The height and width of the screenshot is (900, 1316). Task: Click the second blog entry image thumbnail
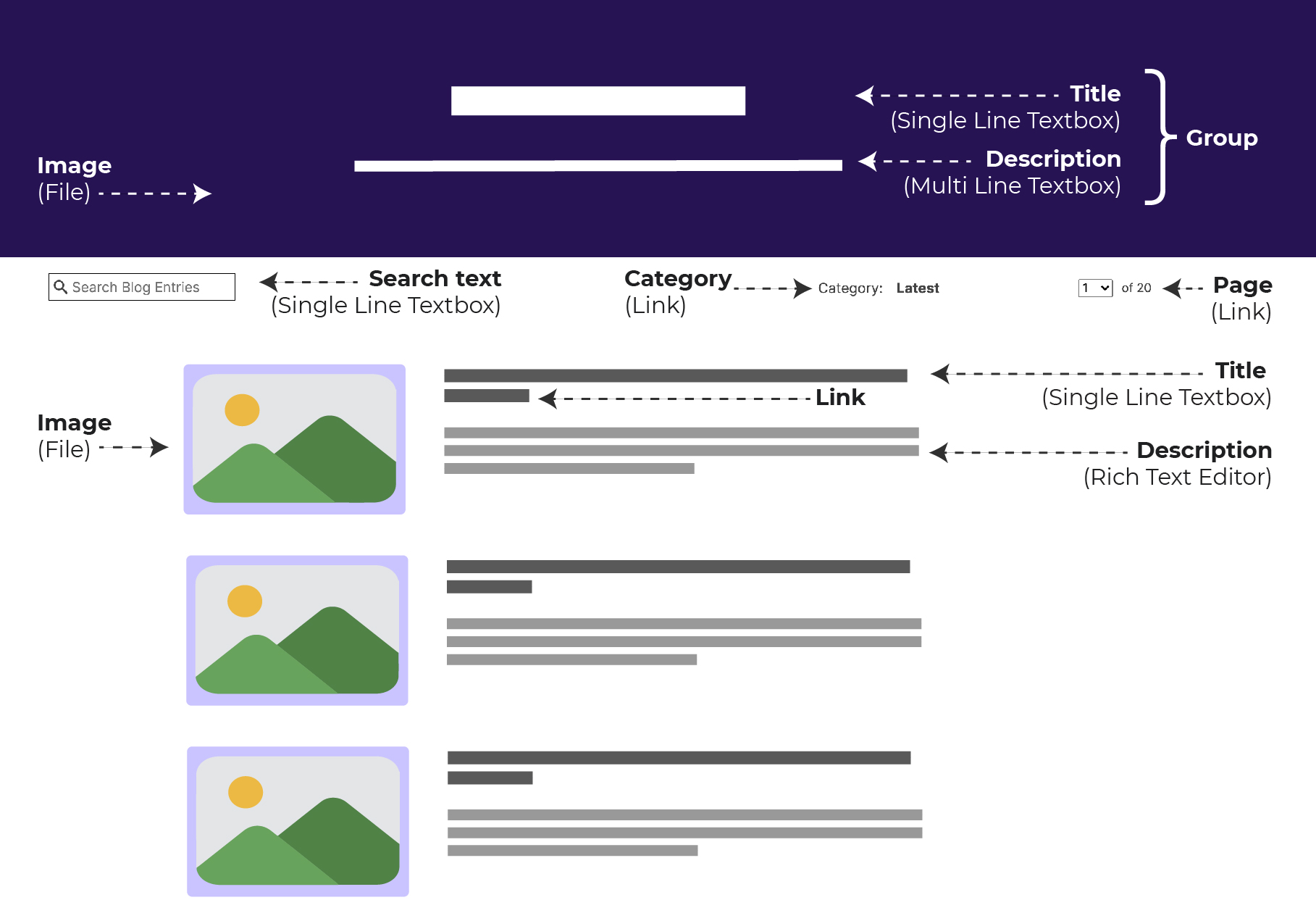297,630
